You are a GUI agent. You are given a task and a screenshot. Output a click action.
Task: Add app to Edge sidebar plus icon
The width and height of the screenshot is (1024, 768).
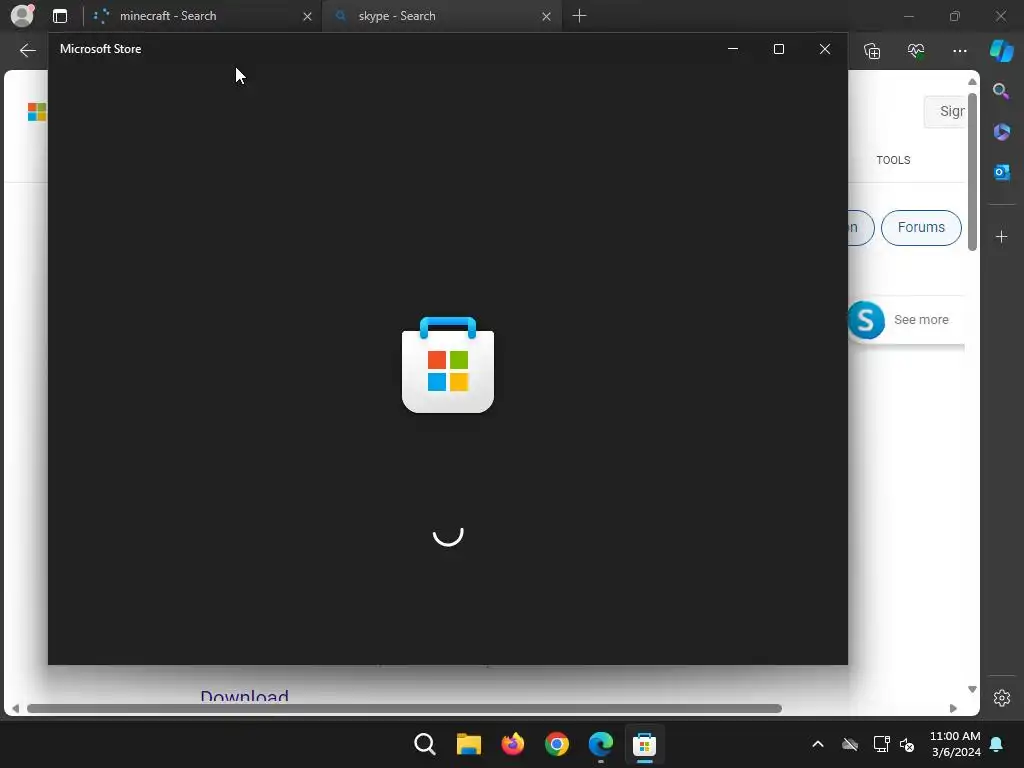pos(1002,236)
